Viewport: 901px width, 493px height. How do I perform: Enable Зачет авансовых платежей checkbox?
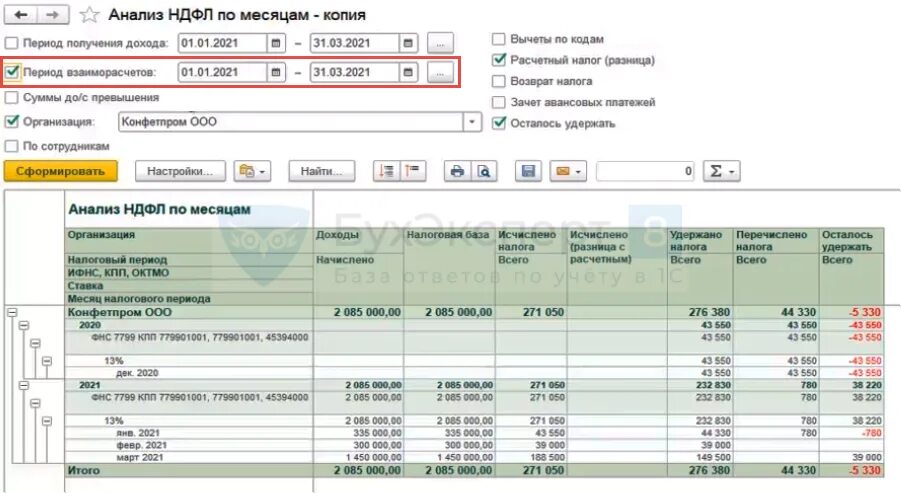pyautogui.click(x=499, y=102)
